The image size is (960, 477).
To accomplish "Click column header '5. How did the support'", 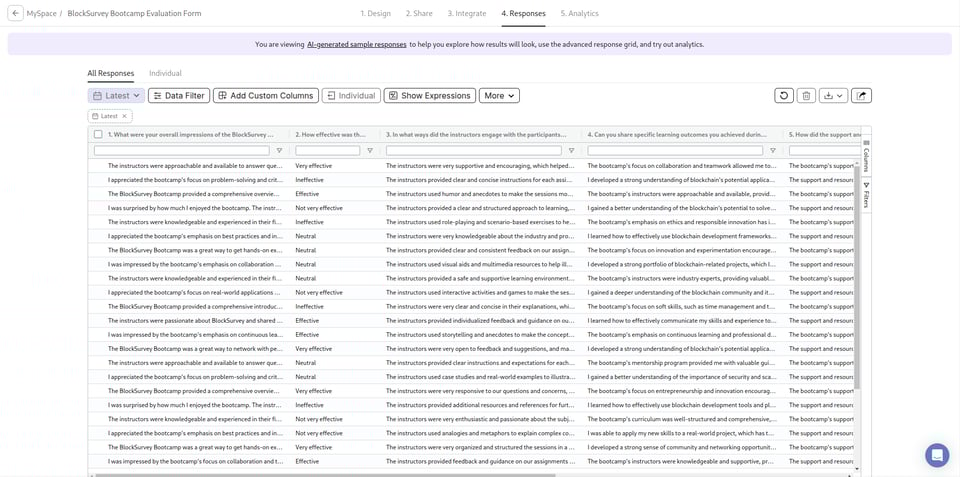I will click(x=825, y=134).
